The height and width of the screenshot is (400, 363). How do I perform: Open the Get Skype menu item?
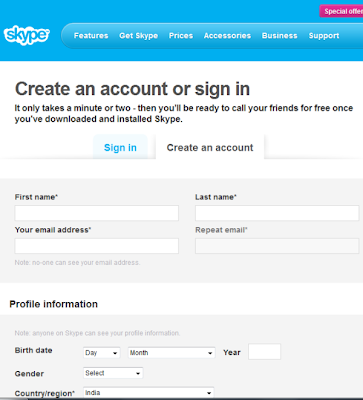139,36
